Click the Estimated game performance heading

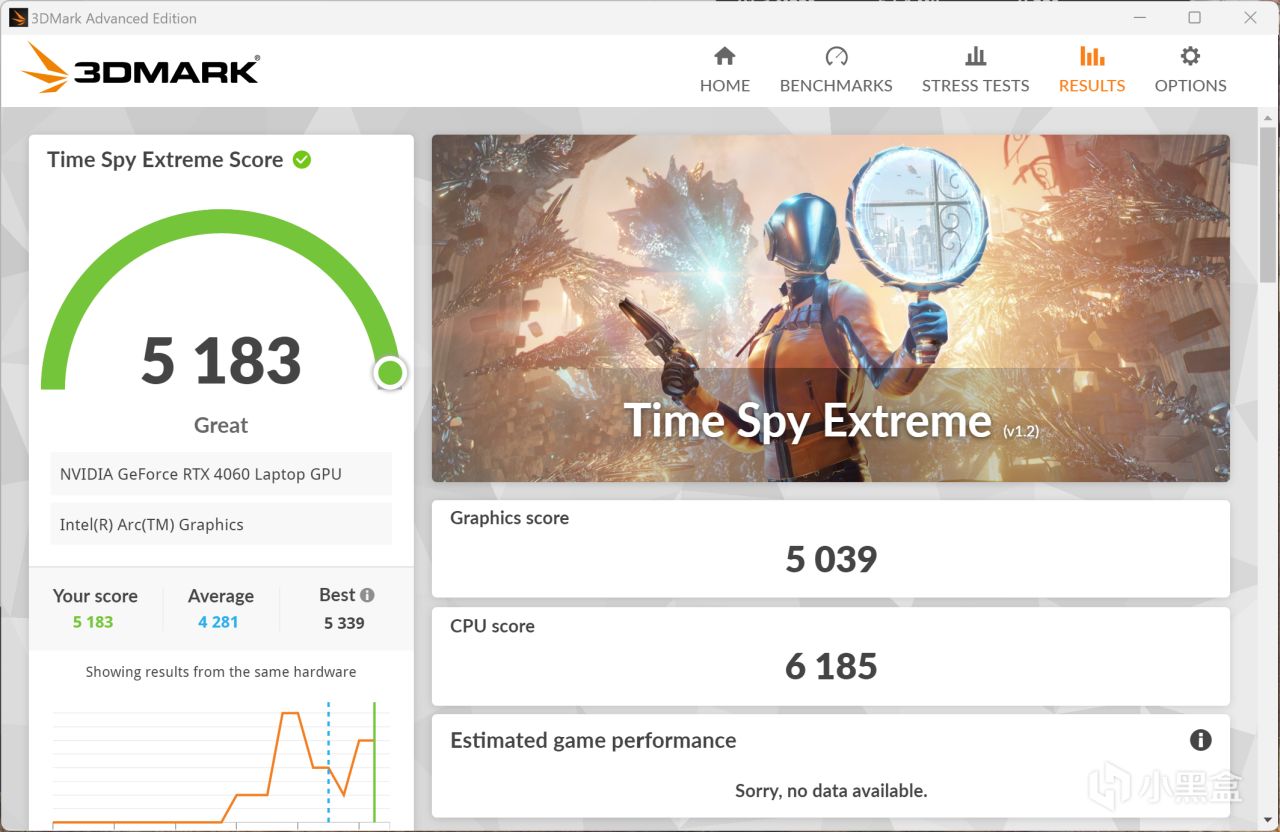(593, 740)
